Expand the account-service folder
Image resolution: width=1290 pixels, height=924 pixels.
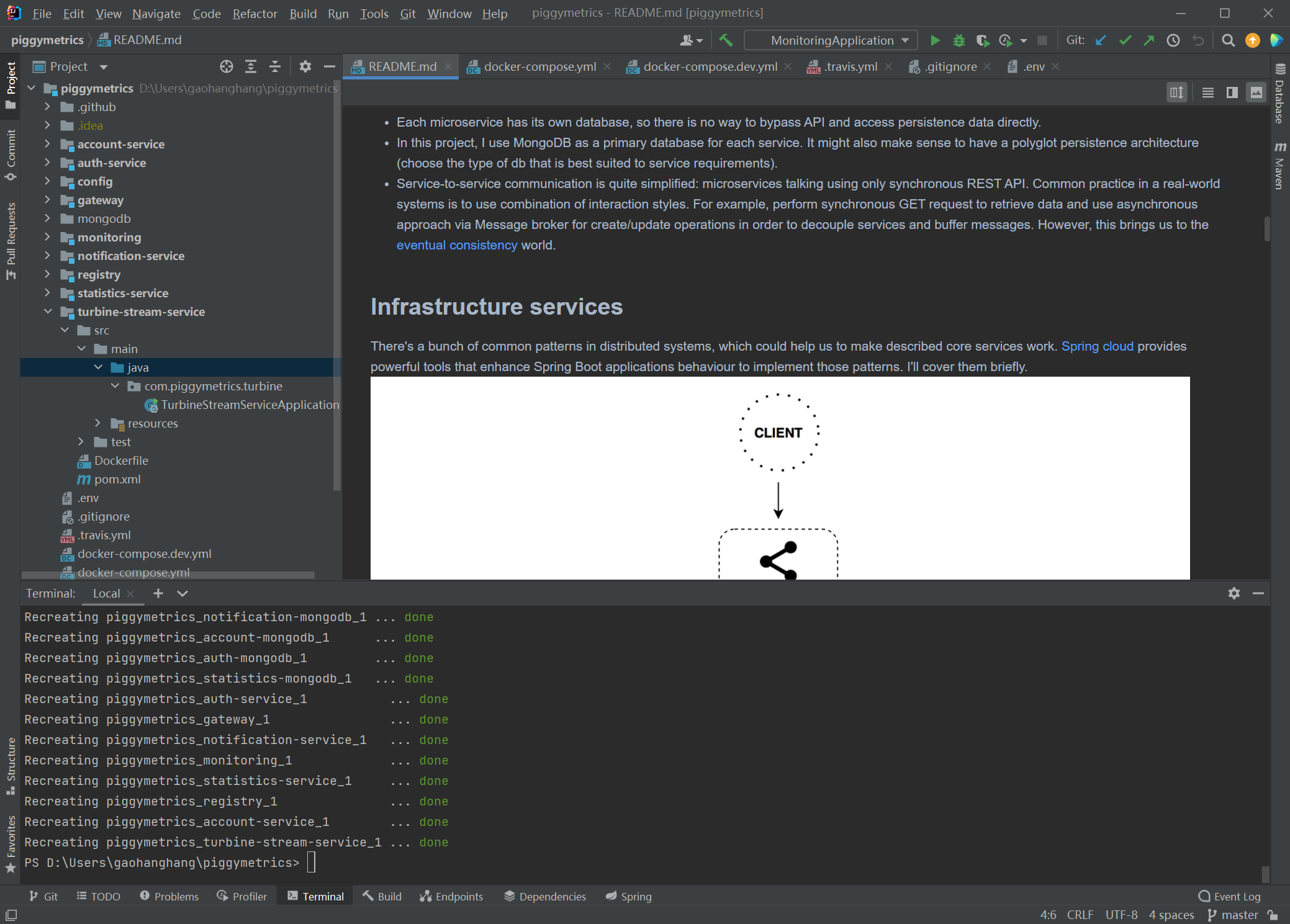tap(47, 144)
